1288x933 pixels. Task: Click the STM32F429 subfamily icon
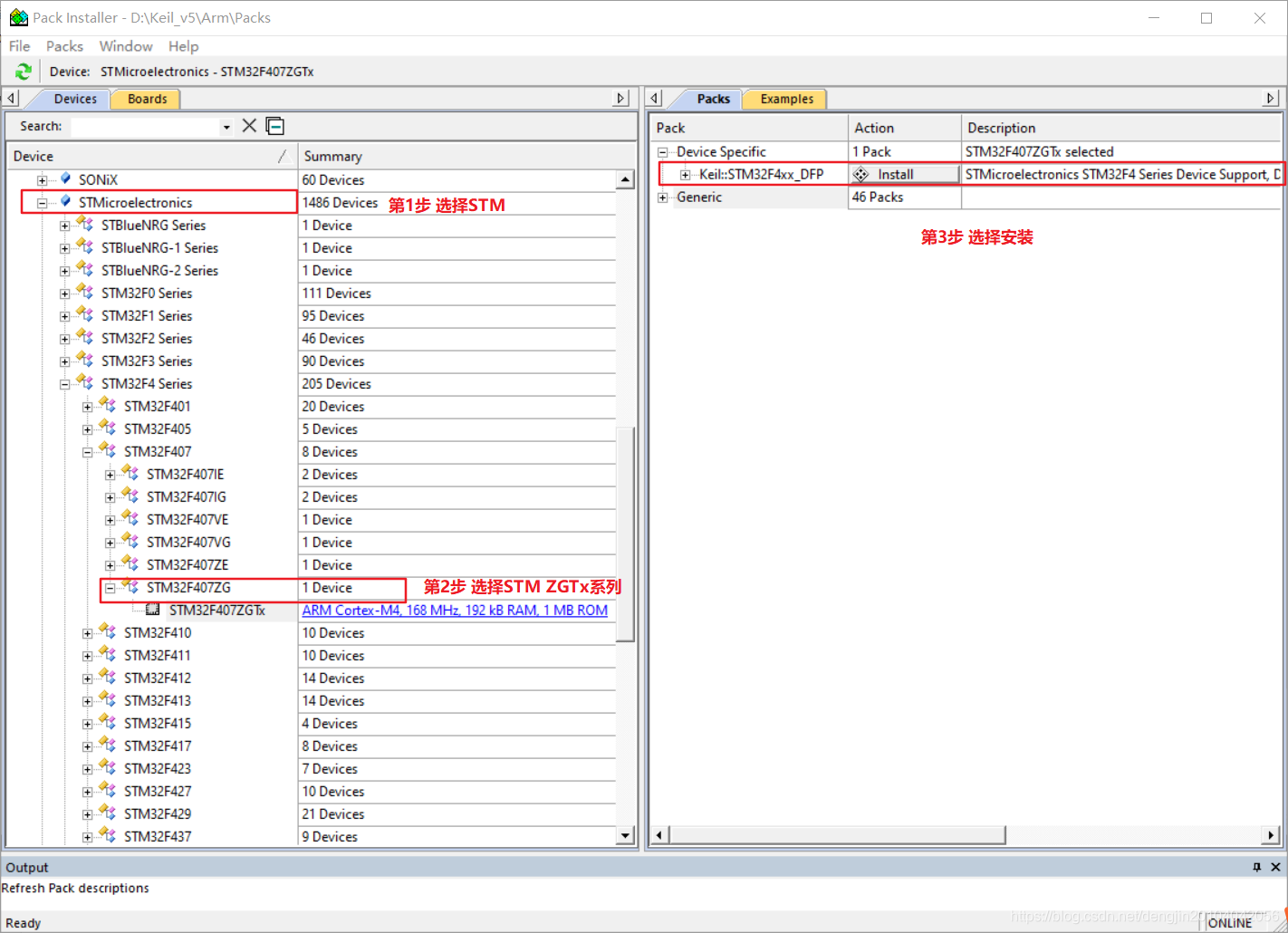[x=108, y=813]
